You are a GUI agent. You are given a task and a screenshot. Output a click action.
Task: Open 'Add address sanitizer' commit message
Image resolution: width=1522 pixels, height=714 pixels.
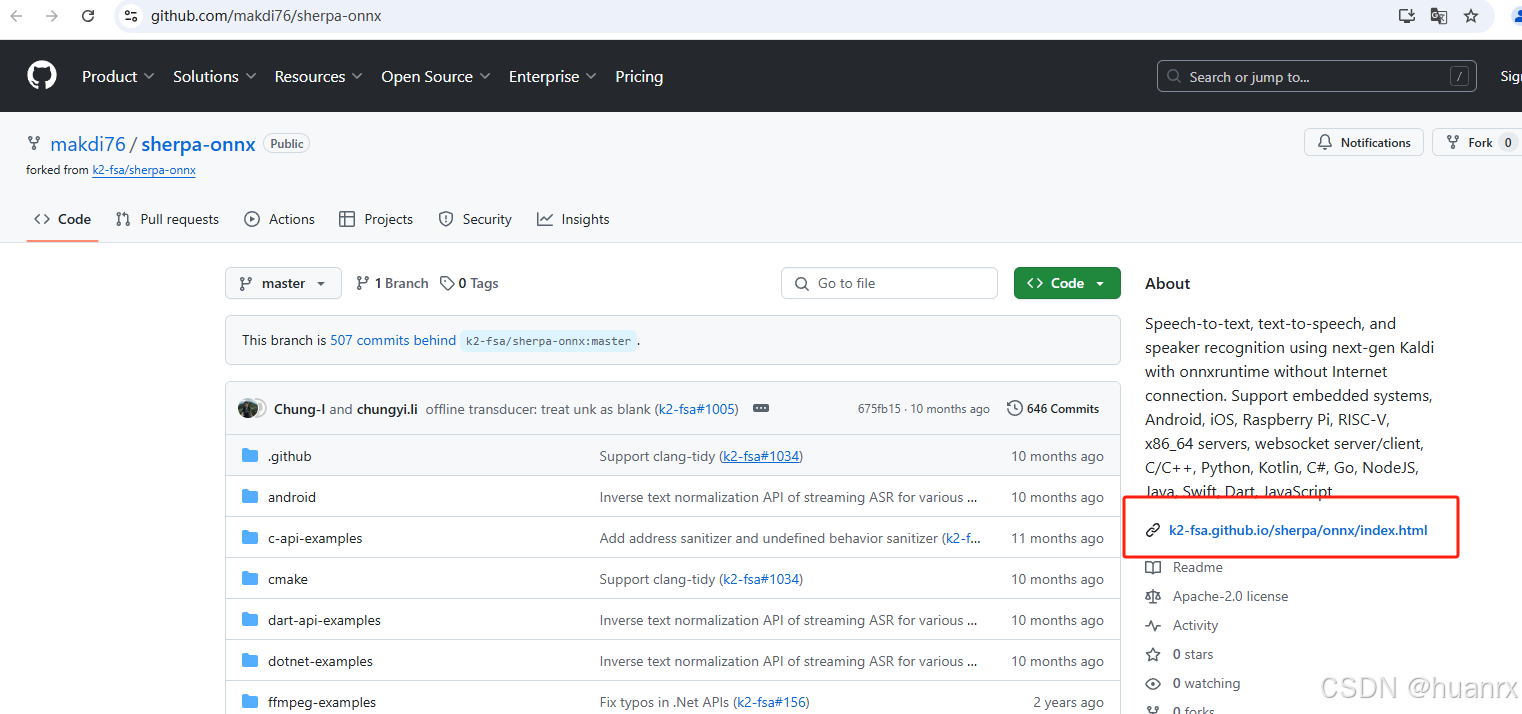[x=771, y=538]
